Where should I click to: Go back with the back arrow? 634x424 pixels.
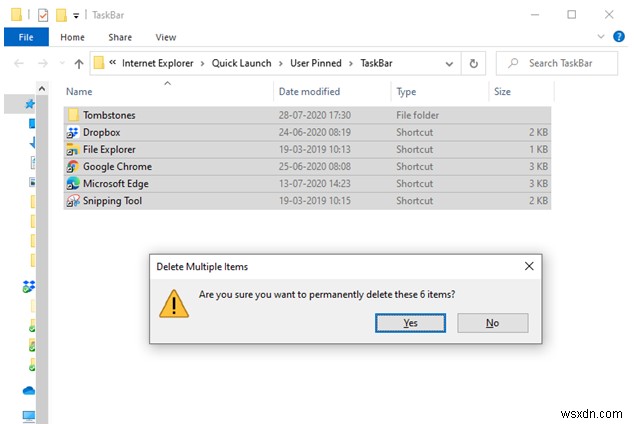pos(19,63)
